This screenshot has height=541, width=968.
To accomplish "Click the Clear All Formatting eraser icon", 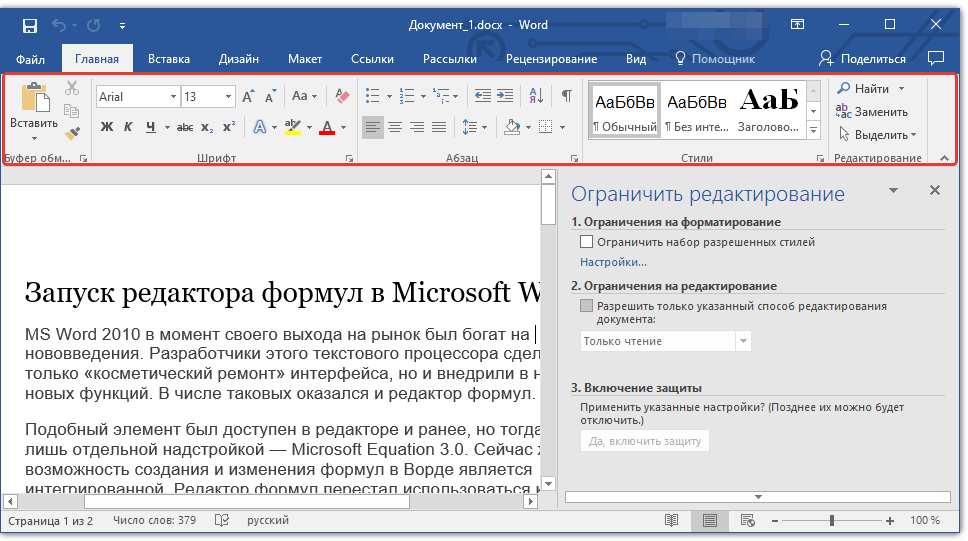I will [342, 96].
